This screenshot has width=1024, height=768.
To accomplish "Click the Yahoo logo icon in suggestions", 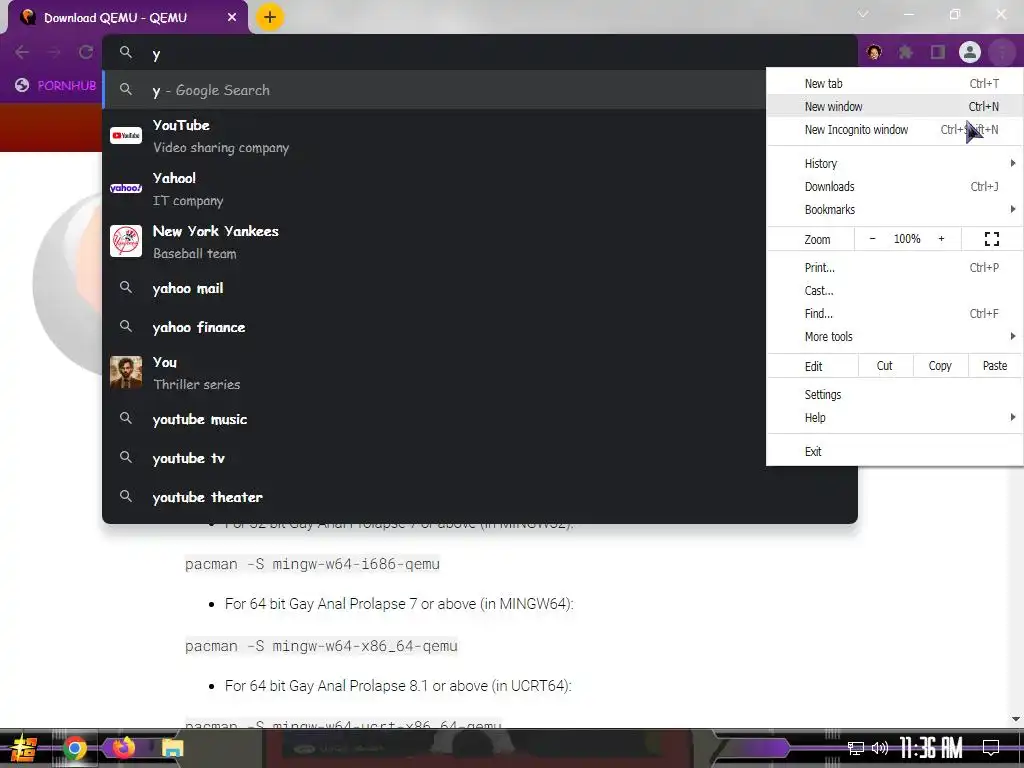I will click(126, 188).
